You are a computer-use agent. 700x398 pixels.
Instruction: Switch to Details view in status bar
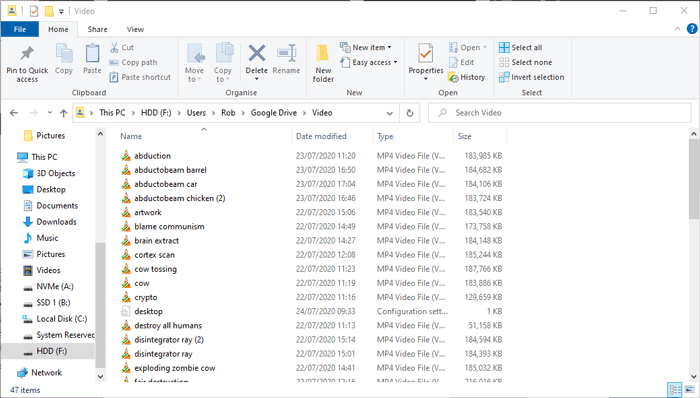point(675,390)
